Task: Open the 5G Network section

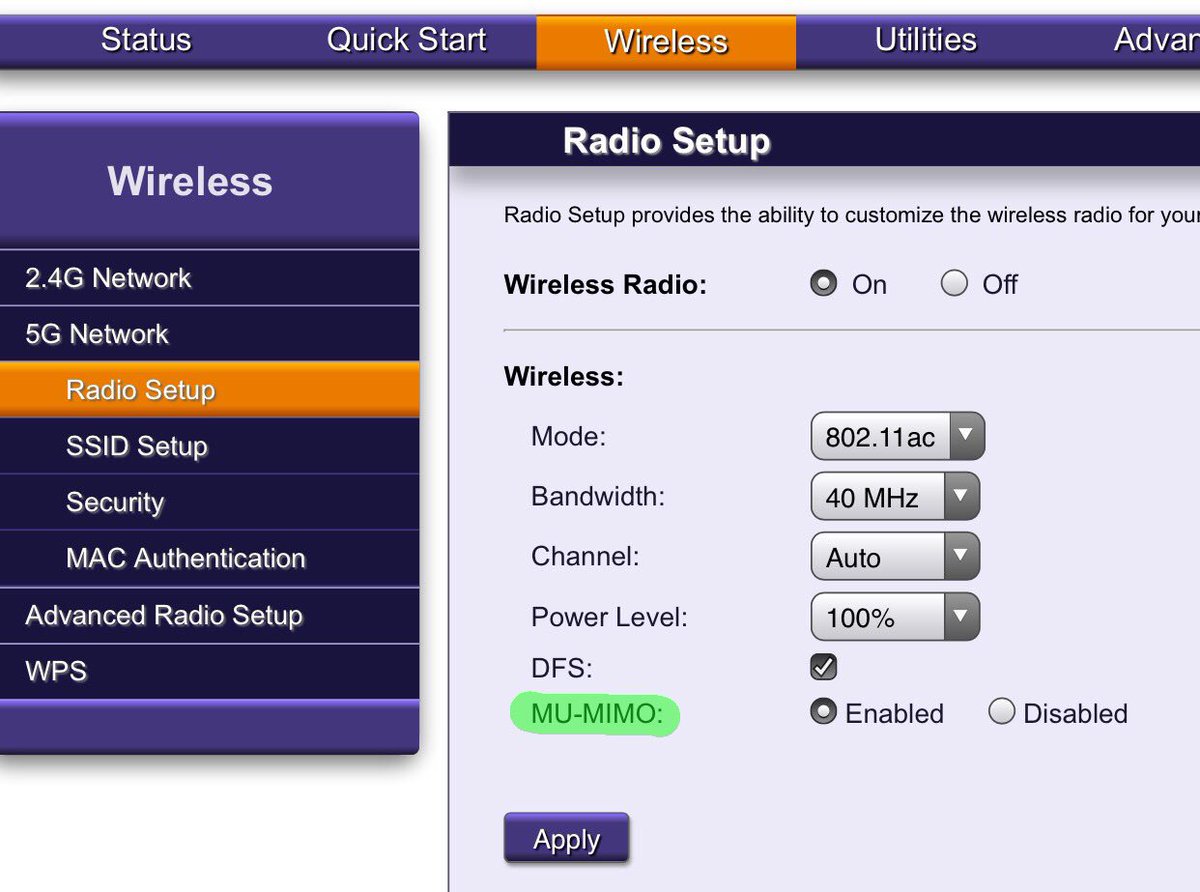Action: pos(209,334)
